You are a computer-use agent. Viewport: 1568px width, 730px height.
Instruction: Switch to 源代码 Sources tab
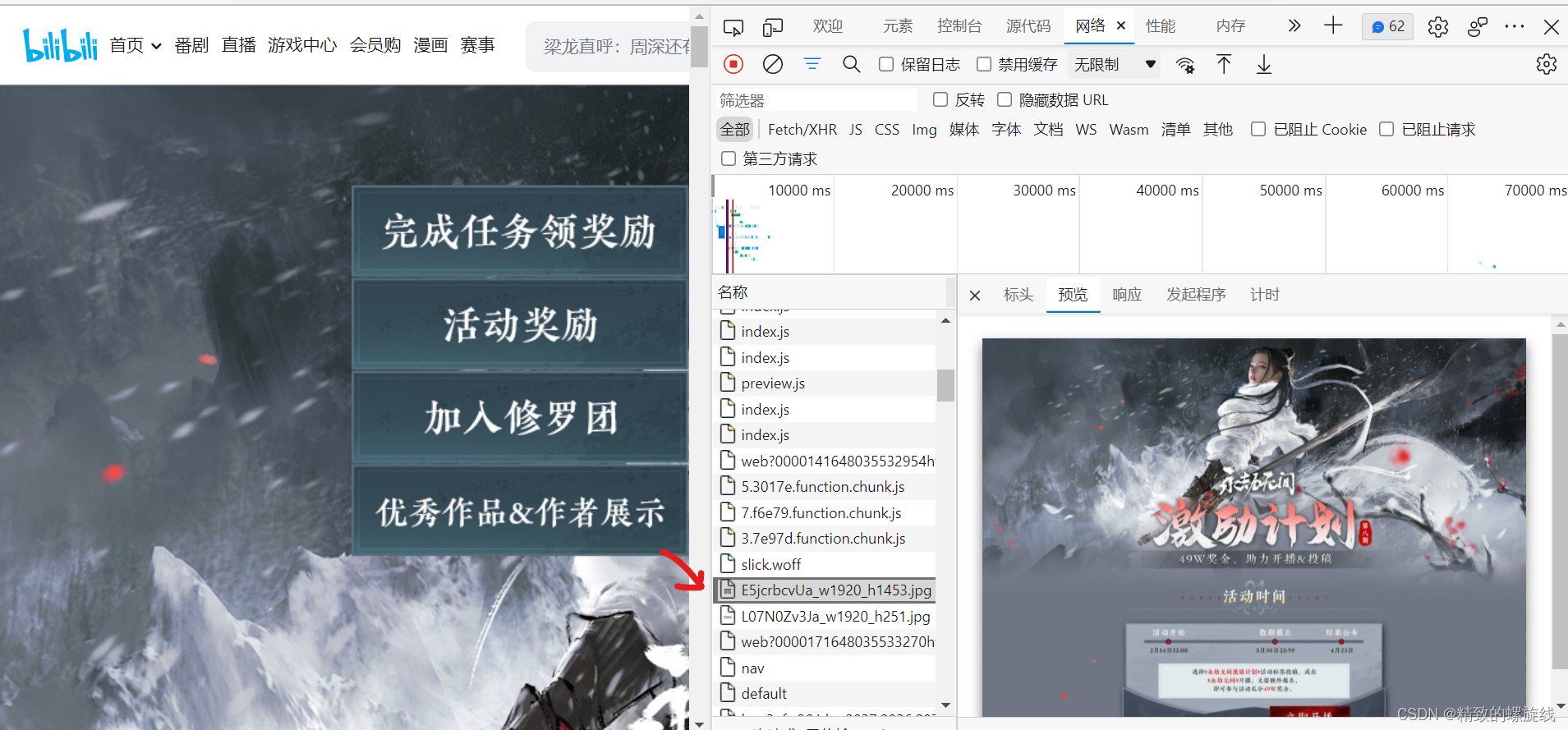coord(1028,26)
